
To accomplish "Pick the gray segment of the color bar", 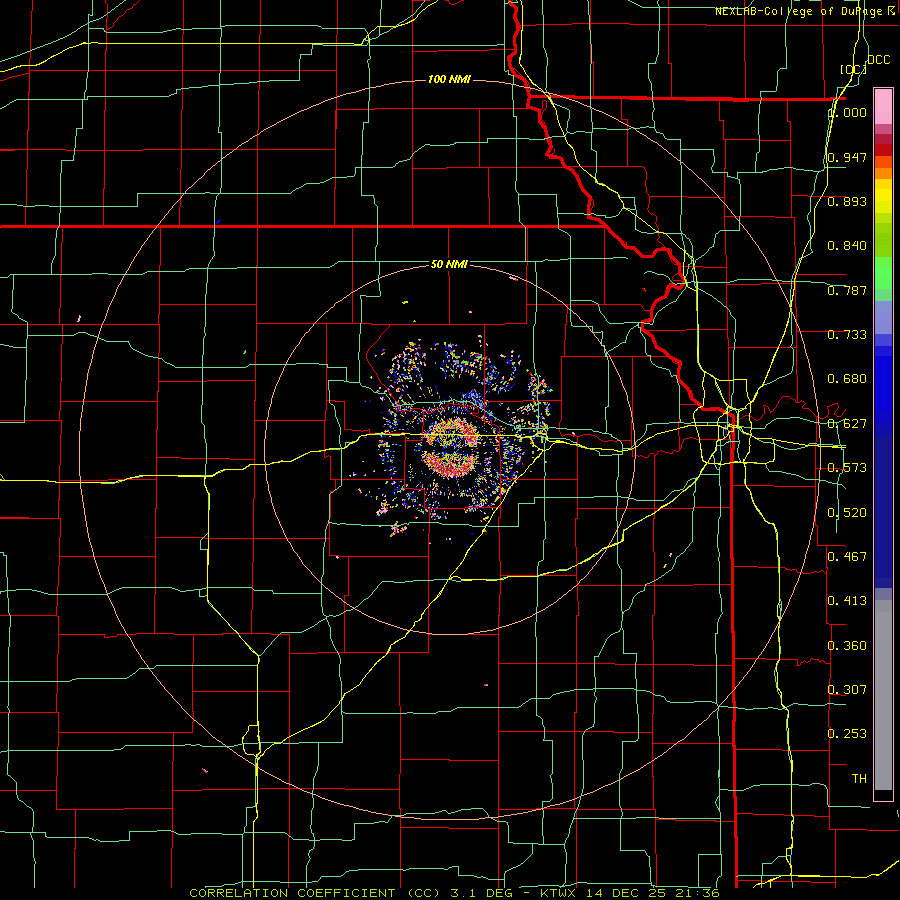I will 883,695.
